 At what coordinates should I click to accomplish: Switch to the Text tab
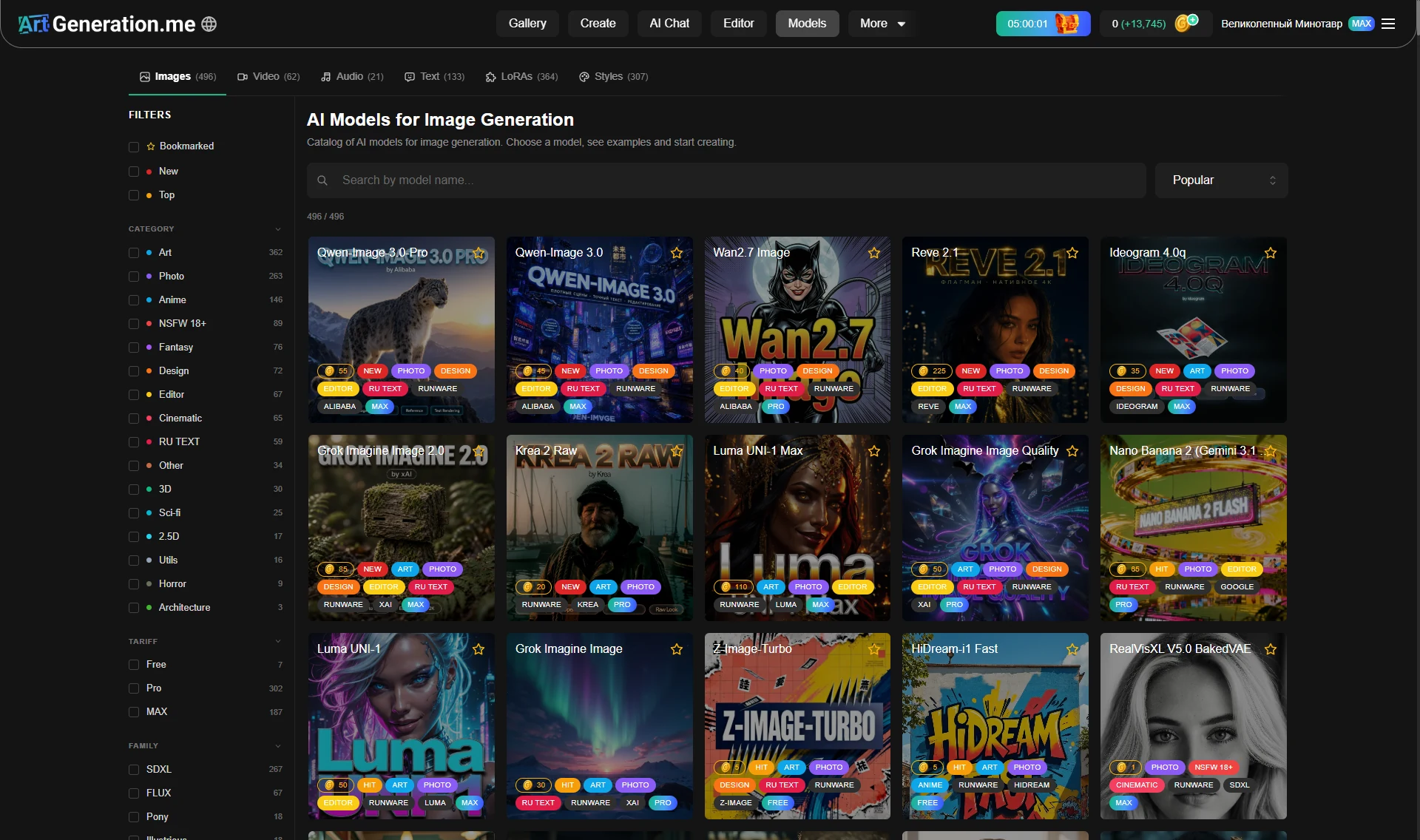pyautogui.click(x=434, y=77)
